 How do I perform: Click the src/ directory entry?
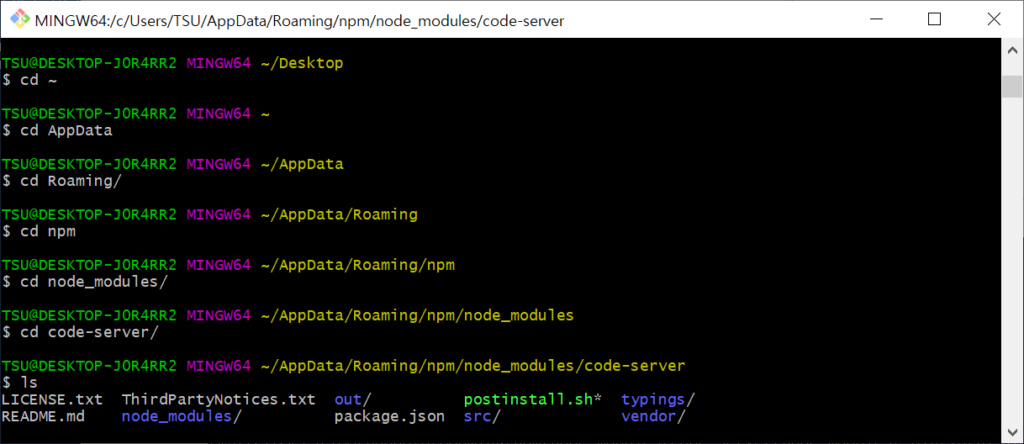482,416
